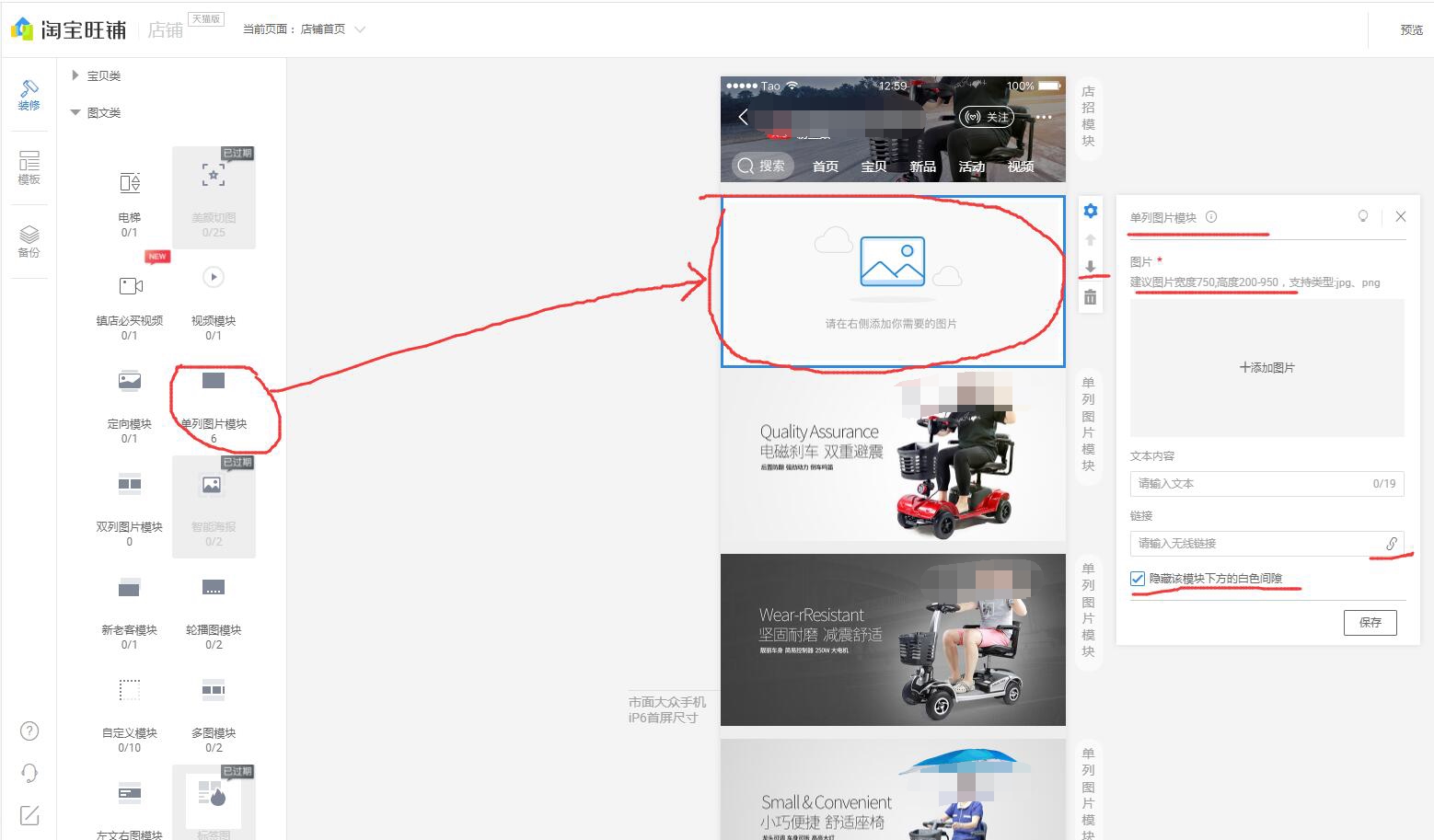Click 添加图片 to add an image

(x=1266, y=367)
